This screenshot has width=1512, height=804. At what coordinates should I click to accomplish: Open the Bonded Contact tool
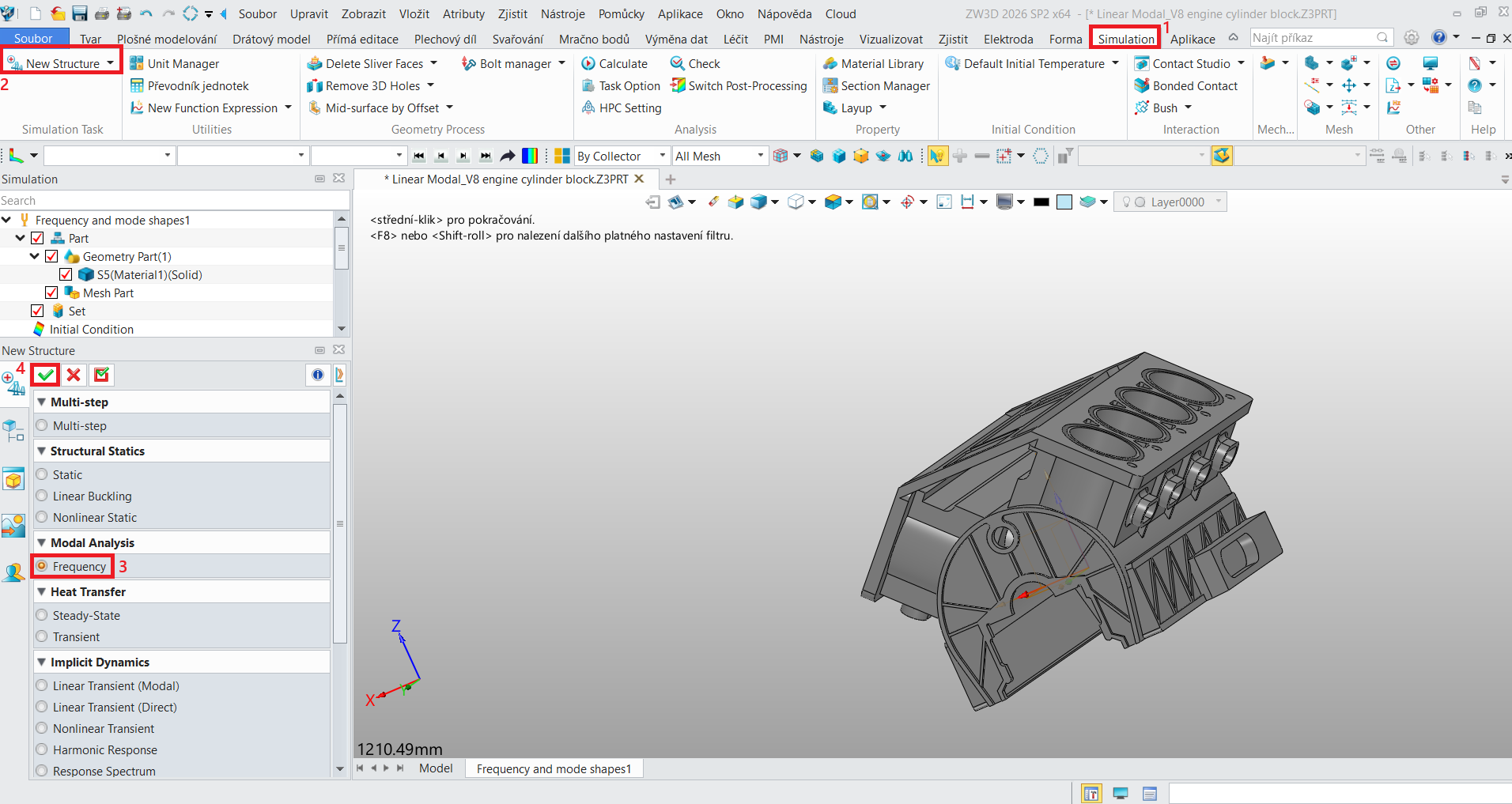[x=1186, y=85]
